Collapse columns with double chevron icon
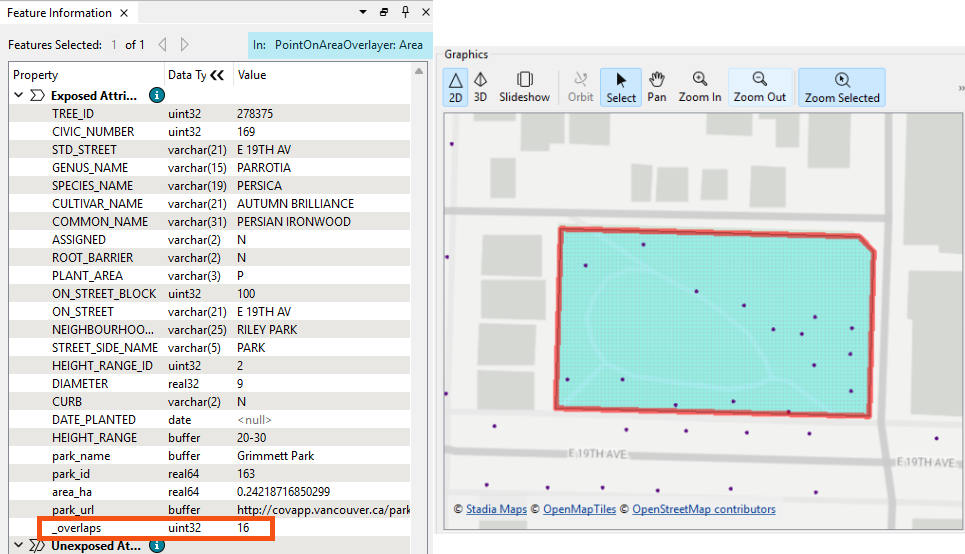Viewport: 965px width, 554px height. (217, 75)
